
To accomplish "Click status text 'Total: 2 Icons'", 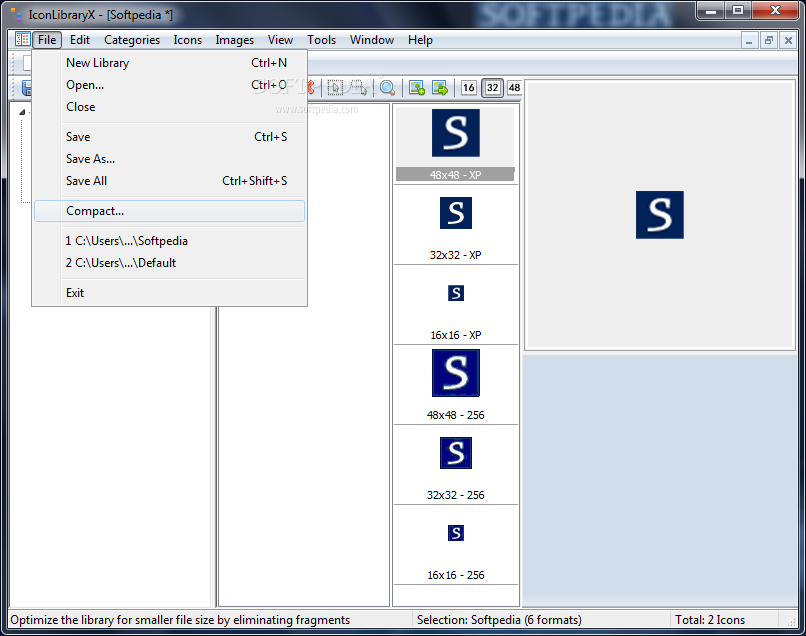I will 710,620.
